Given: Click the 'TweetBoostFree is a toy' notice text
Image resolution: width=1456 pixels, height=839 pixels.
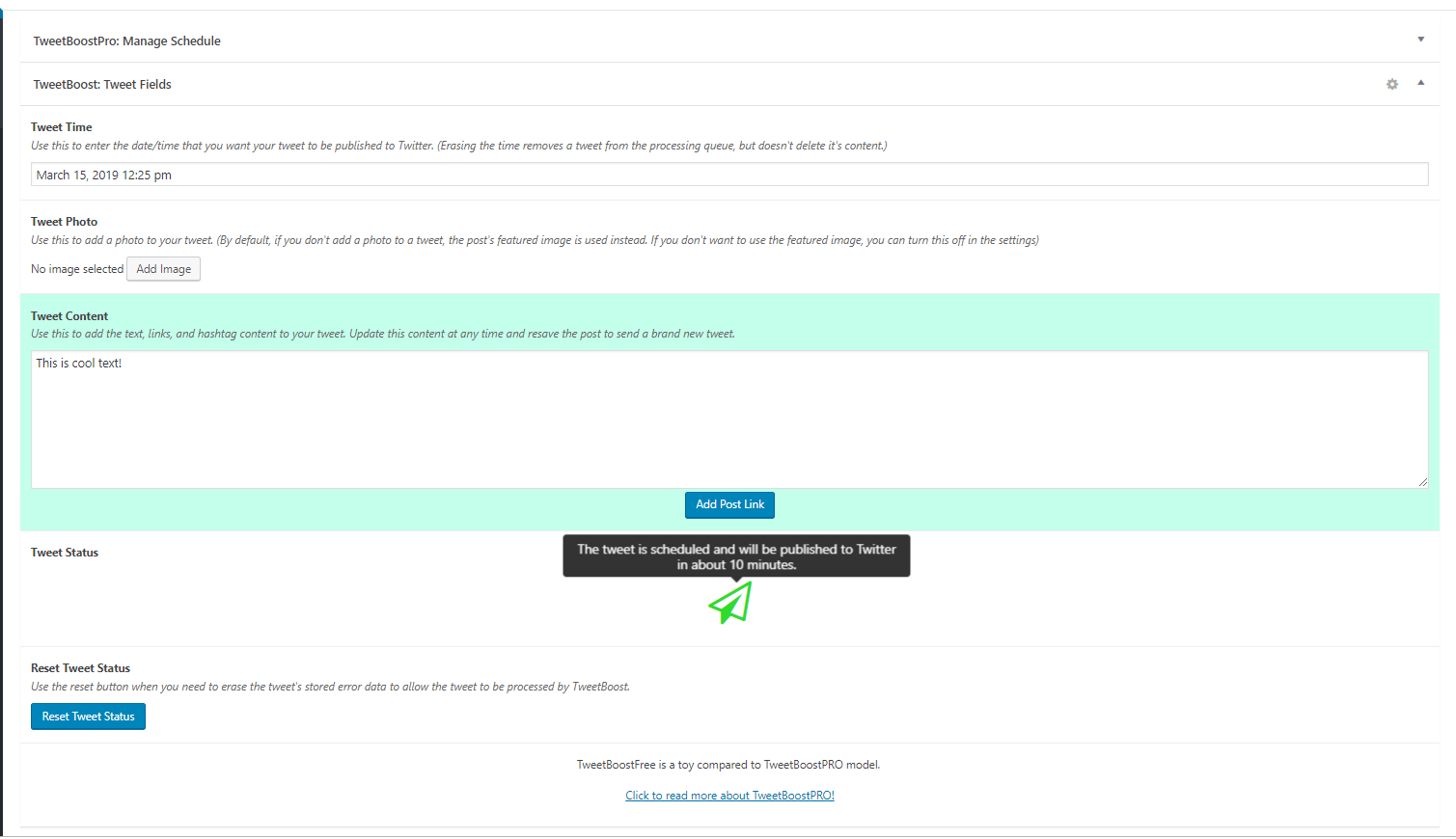Looking at the screenshot, I should 728,765.
